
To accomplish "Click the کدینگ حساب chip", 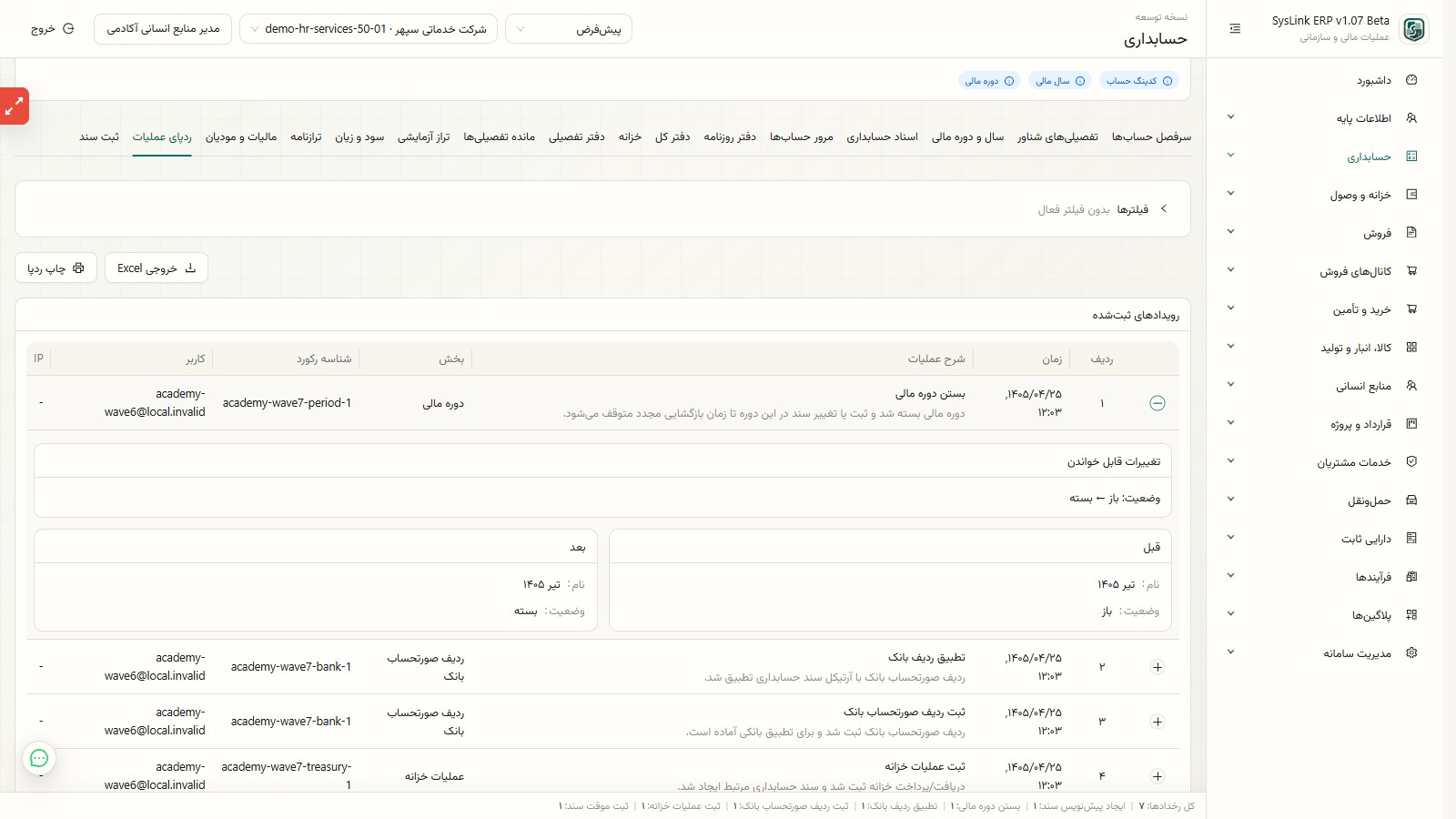I will tap(1139, 81).
